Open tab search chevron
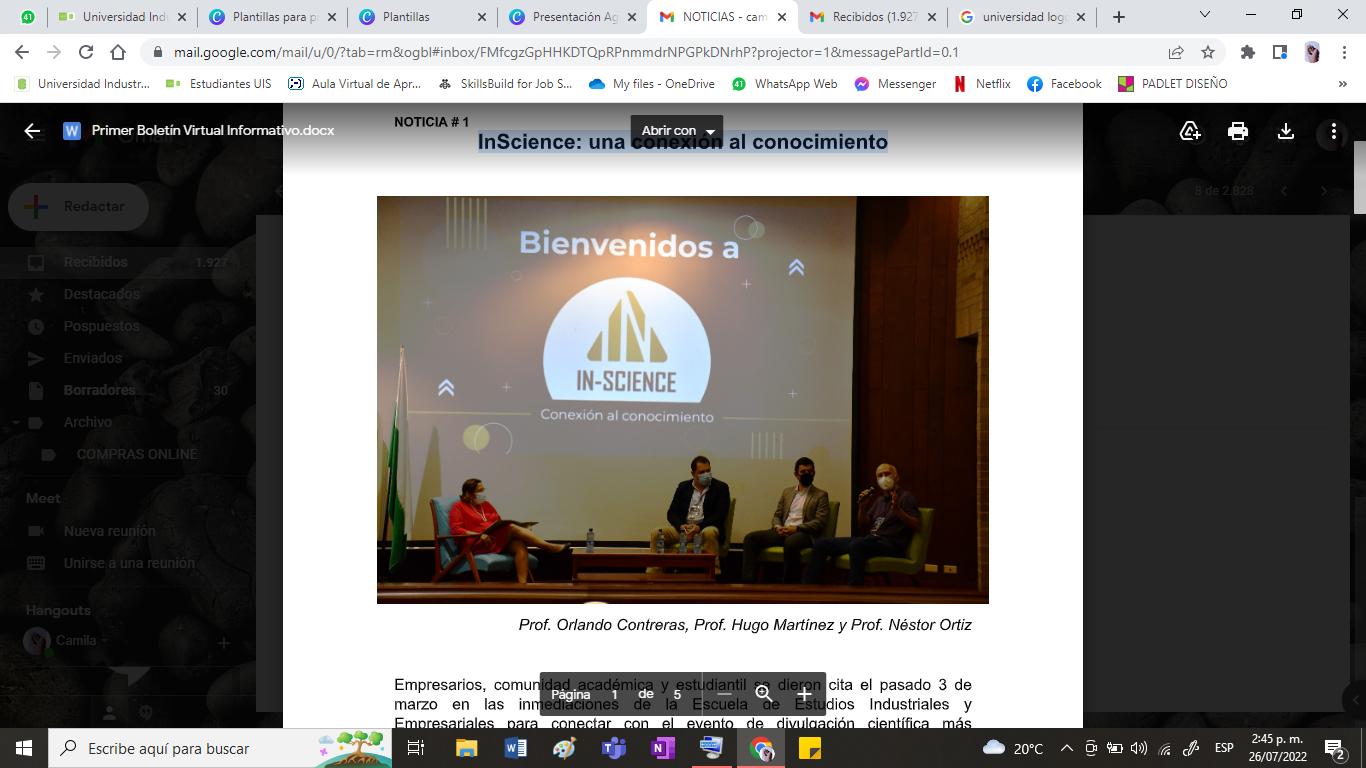Viewport: 1366px width, 768px height. (1205, 15)
